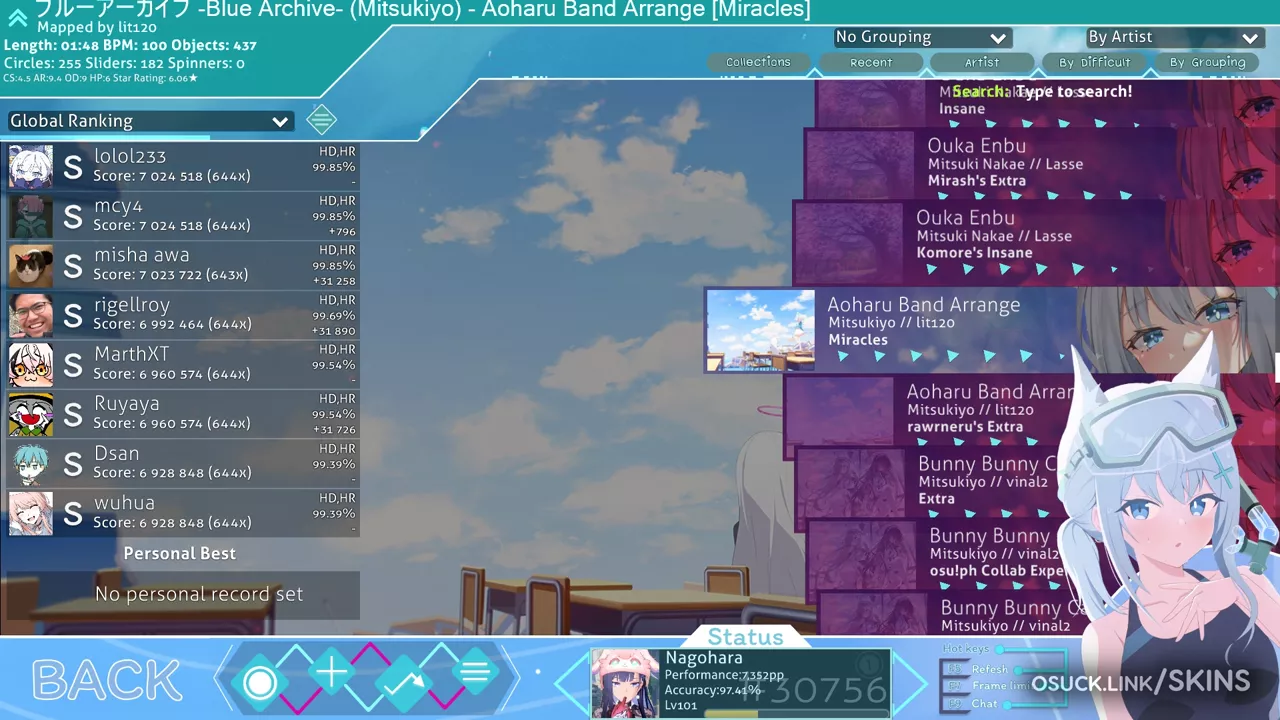Switch to the Recent tab
The width and height of the screenshot is (1280, 720).
pyautogui.click(x=871, y=62)
